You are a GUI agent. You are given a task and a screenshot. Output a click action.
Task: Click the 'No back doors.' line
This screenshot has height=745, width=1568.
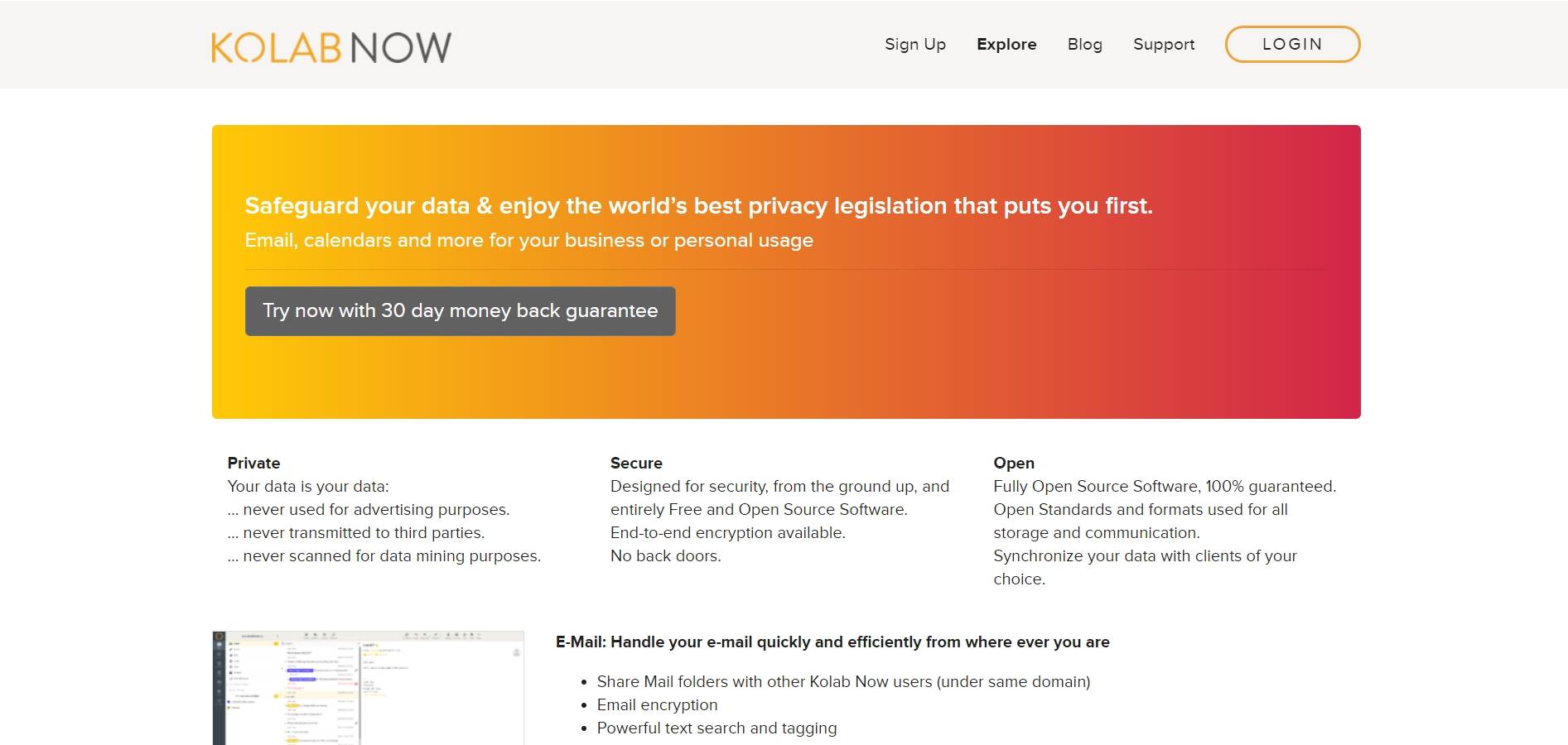coord(666,555)
